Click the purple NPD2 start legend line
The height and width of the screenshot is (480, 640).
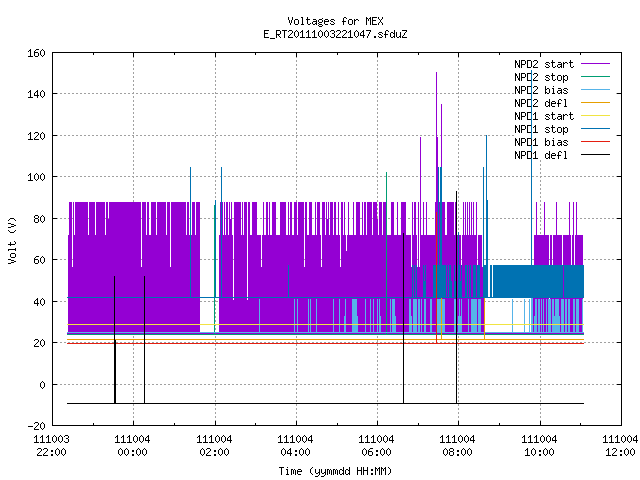[x=596, y=64]
